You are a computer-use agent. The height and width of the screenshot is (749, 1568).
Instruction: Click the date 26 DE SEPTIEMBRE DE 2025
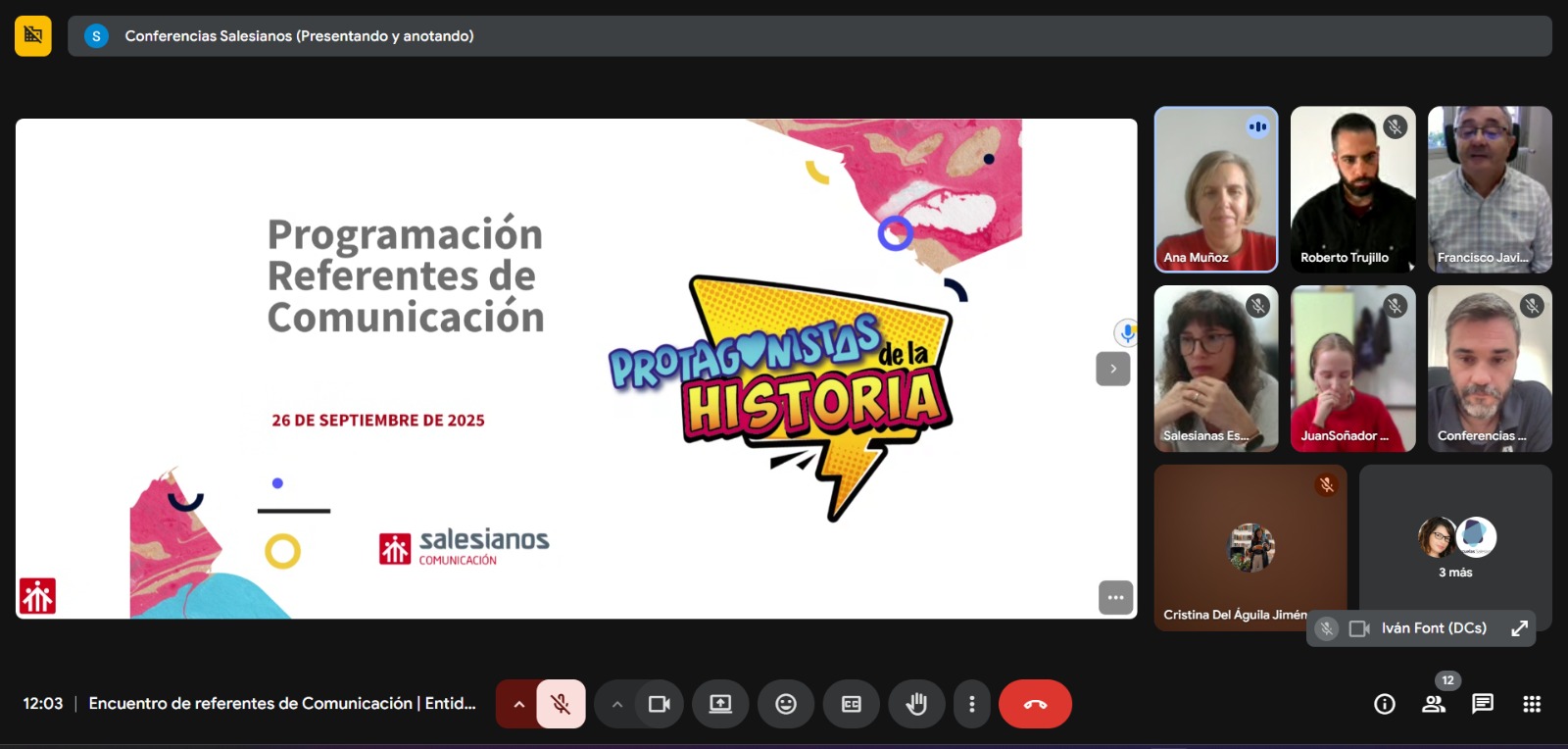point(378,421)
